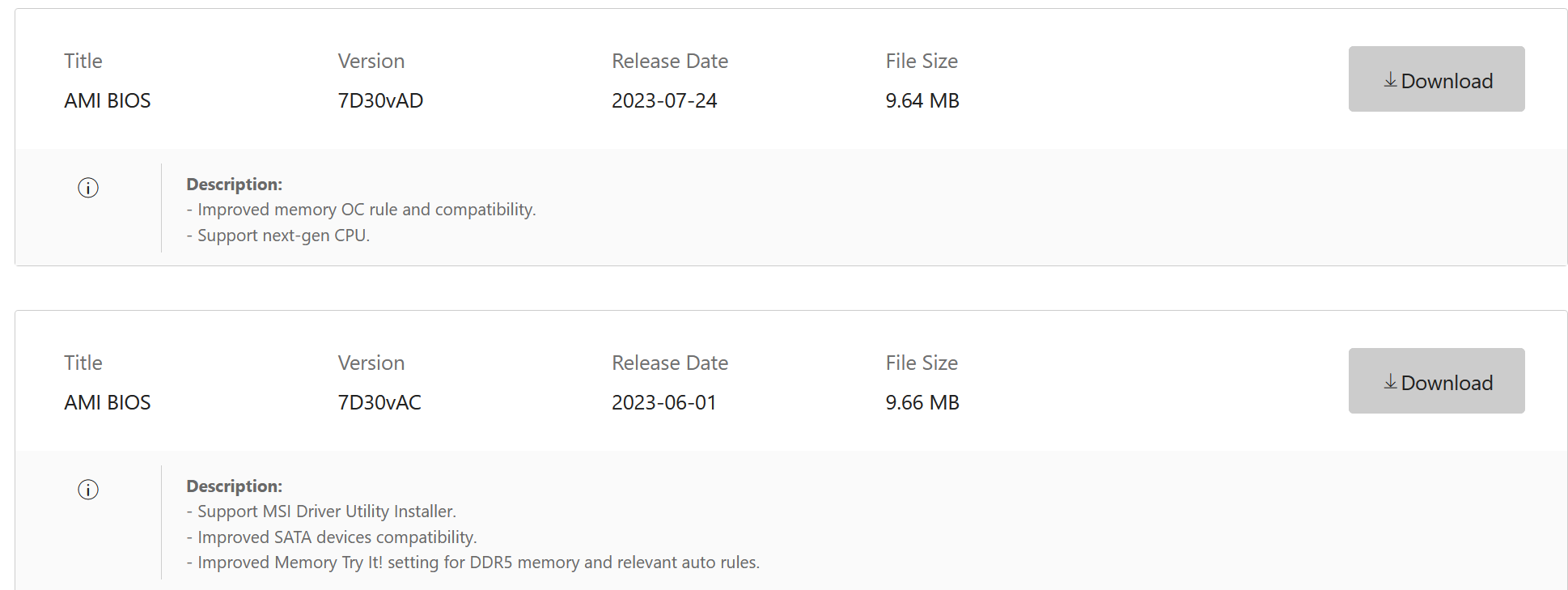Select the 7D30vAD version text

point(380,101)
